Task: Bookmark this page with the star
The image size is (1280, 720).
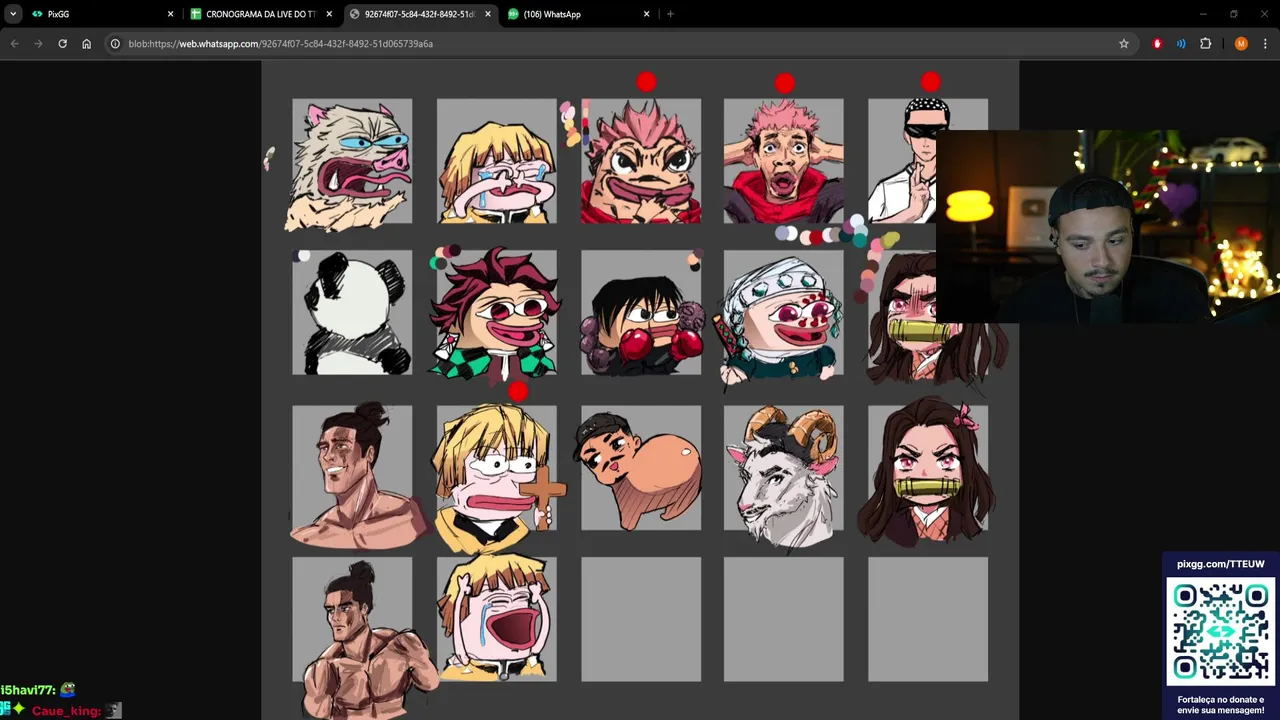Action: (1124, 44)
